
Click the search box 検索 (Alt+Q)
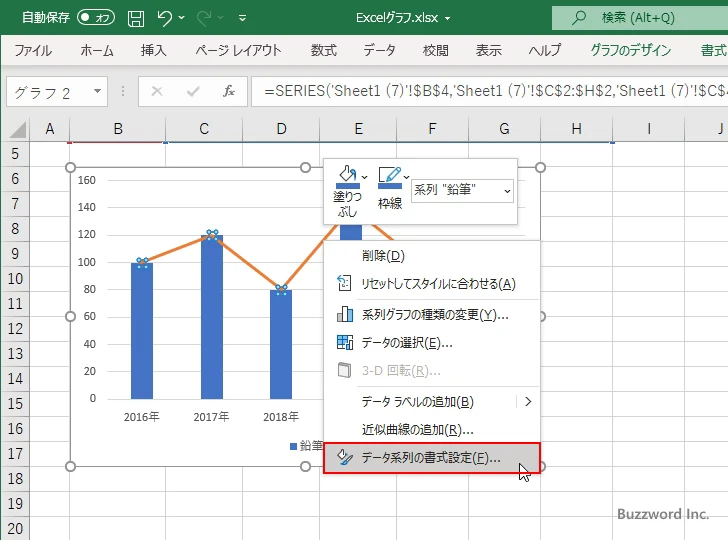click(640, 18)
